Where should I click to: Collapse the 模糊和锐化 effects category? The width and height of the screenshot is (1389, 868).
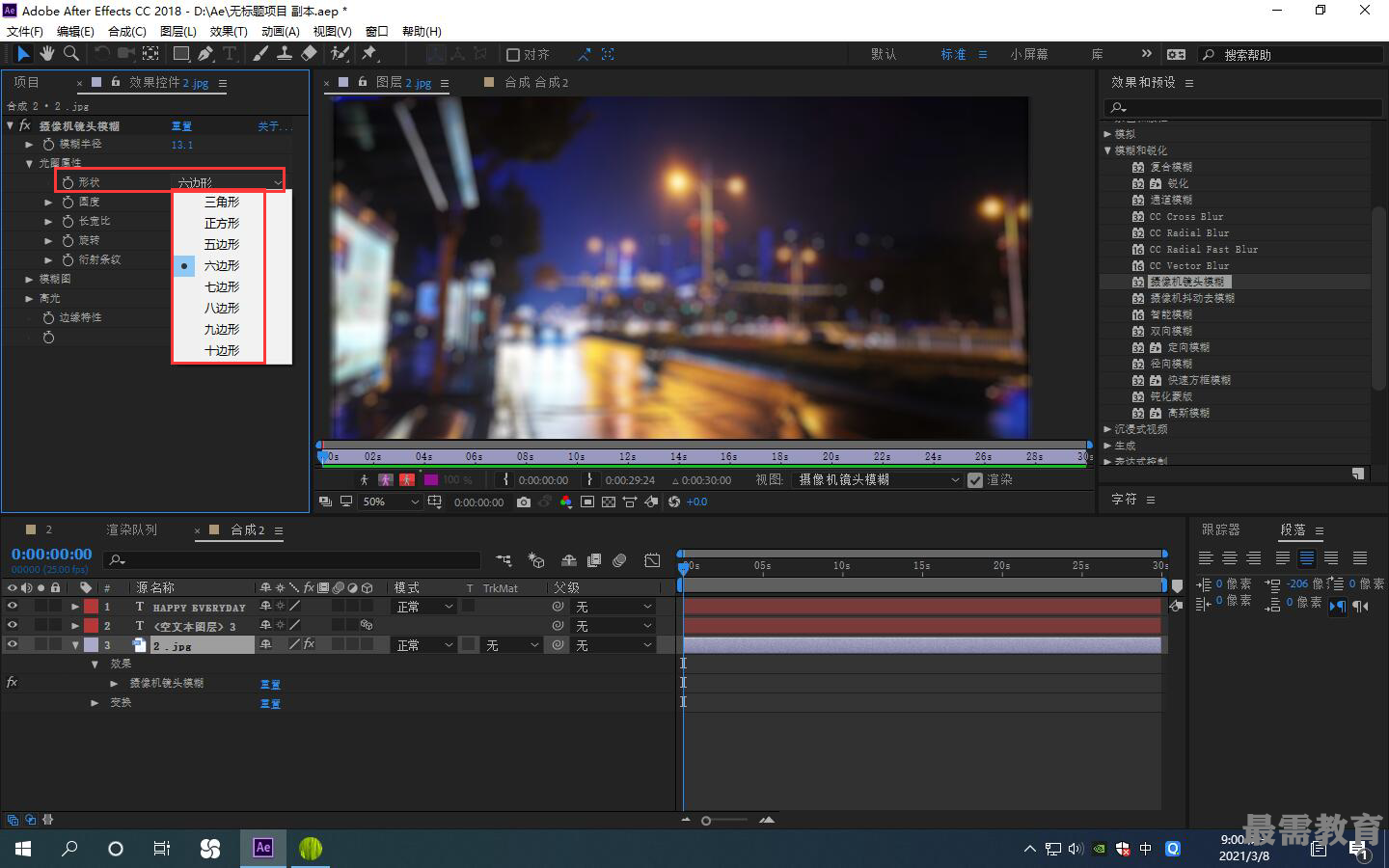click(x=1107, y=150)
